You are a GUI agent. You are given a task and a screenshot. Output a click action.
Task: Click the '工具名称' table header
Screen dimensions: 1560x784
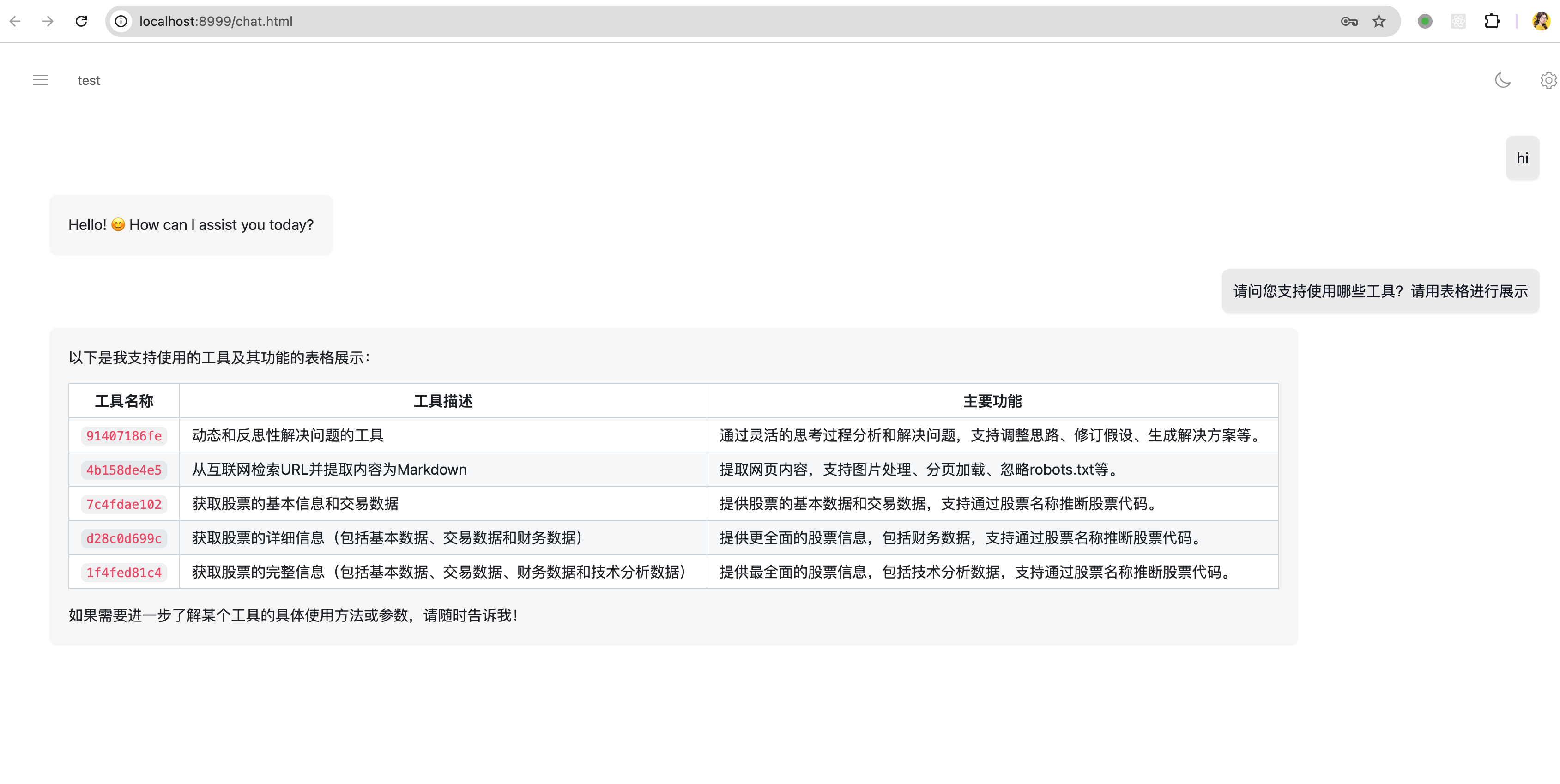124,401
